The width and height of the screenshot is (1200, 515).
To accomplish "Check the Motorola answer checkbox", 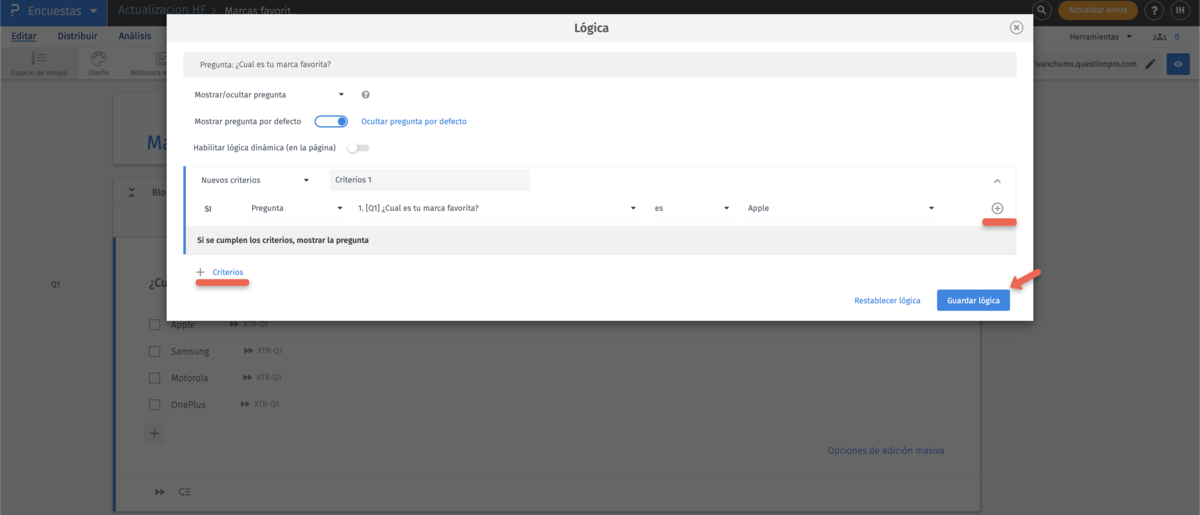I will pos(155,378).
